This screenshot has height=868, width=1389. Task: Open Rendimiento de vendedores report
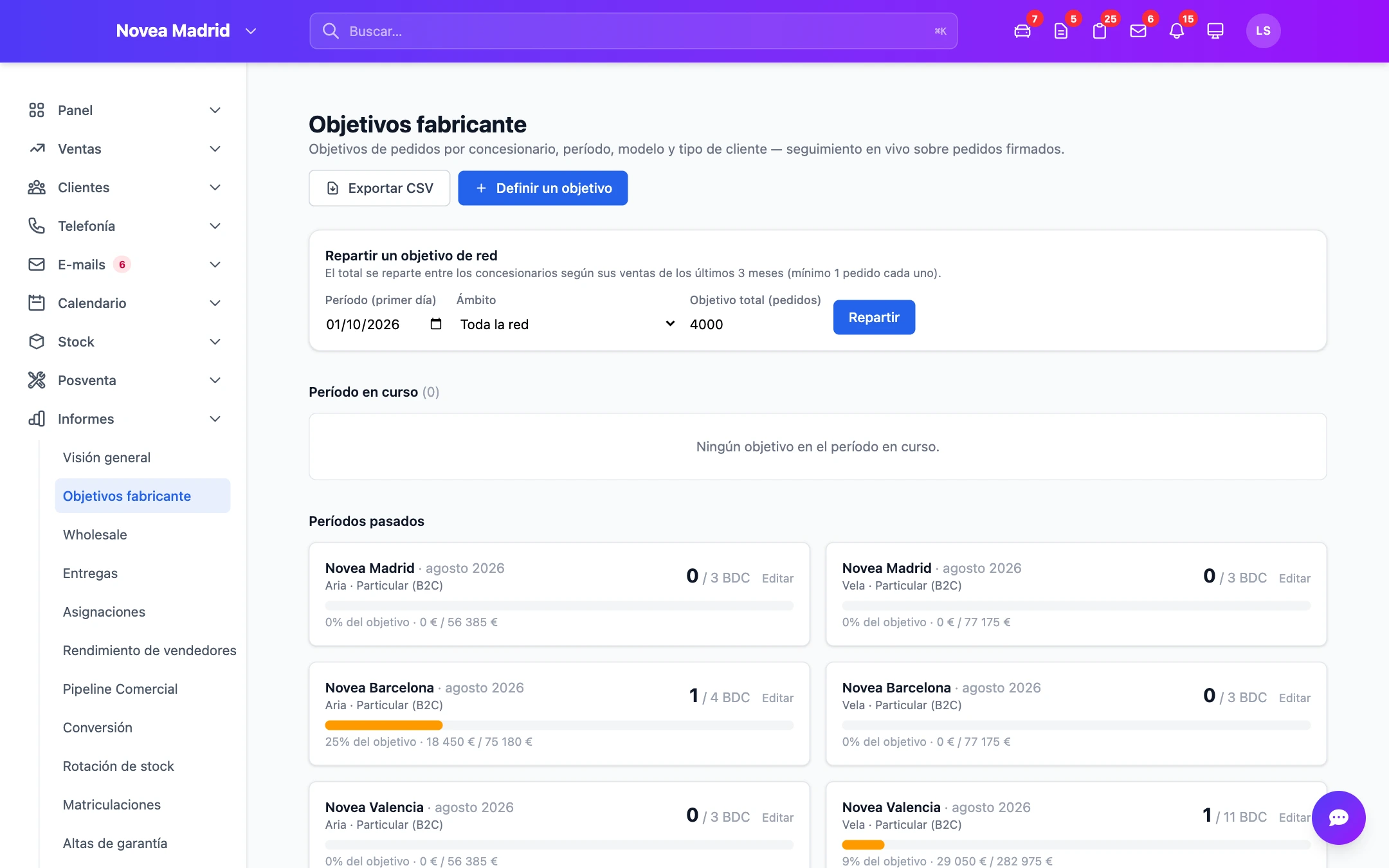tap(150, 650)
